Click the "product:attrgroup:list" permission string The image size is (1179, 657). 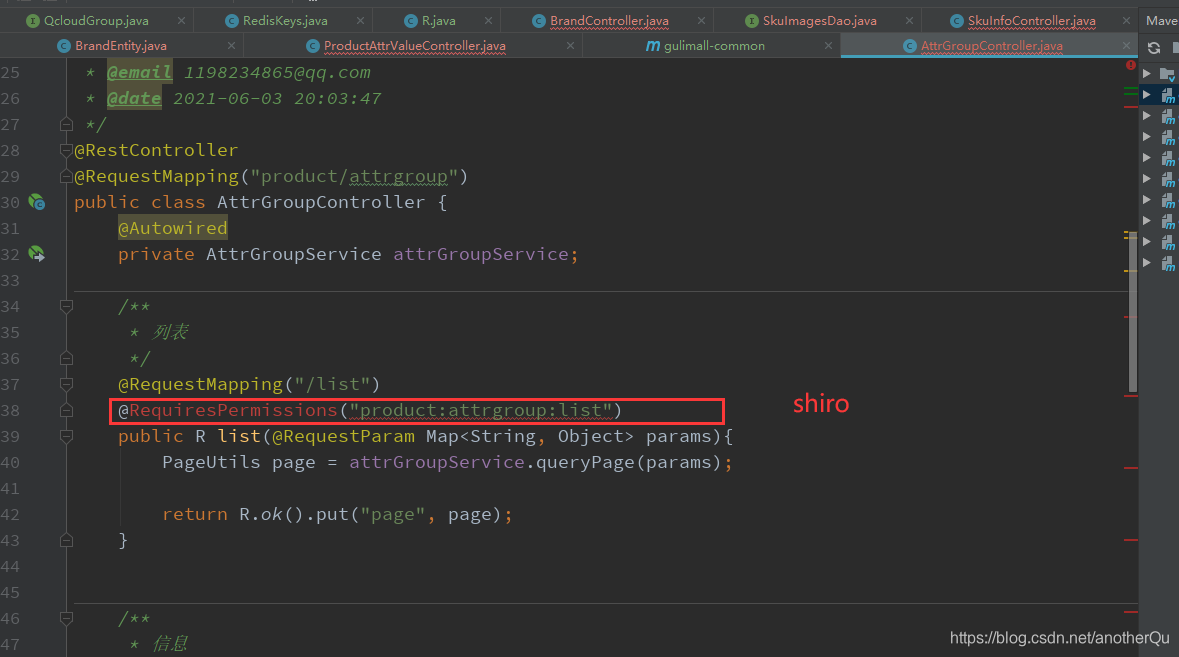click(x=480, y=410)
